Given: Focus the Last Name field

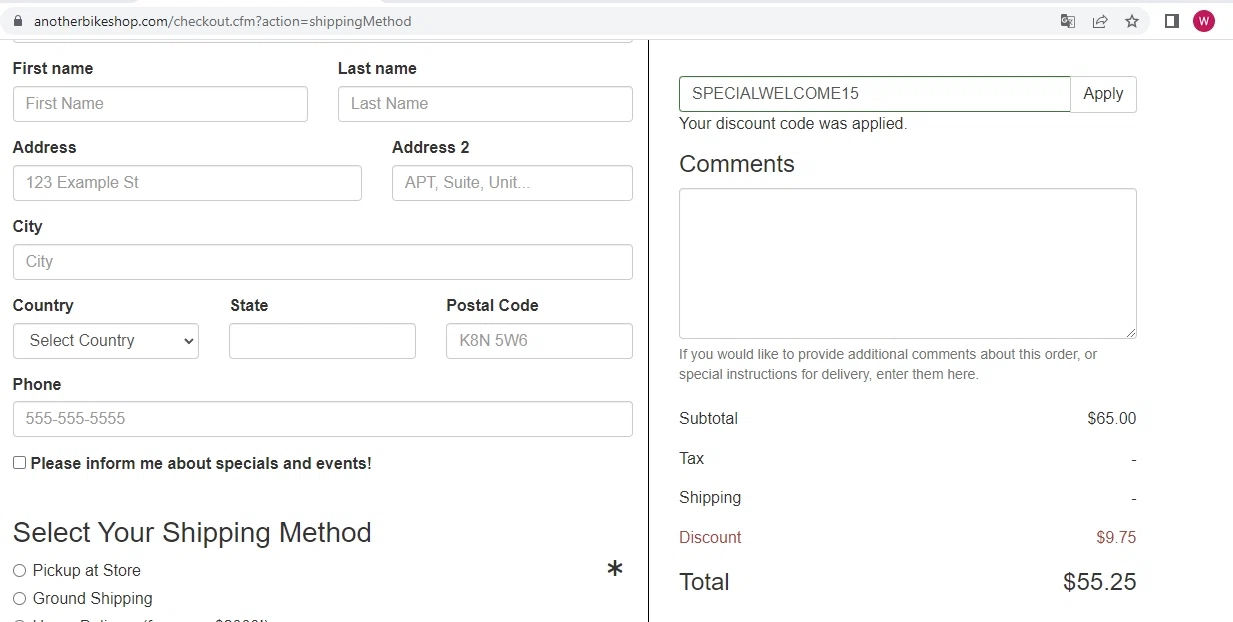Looking at the screenshot, I should click(485, 104).
